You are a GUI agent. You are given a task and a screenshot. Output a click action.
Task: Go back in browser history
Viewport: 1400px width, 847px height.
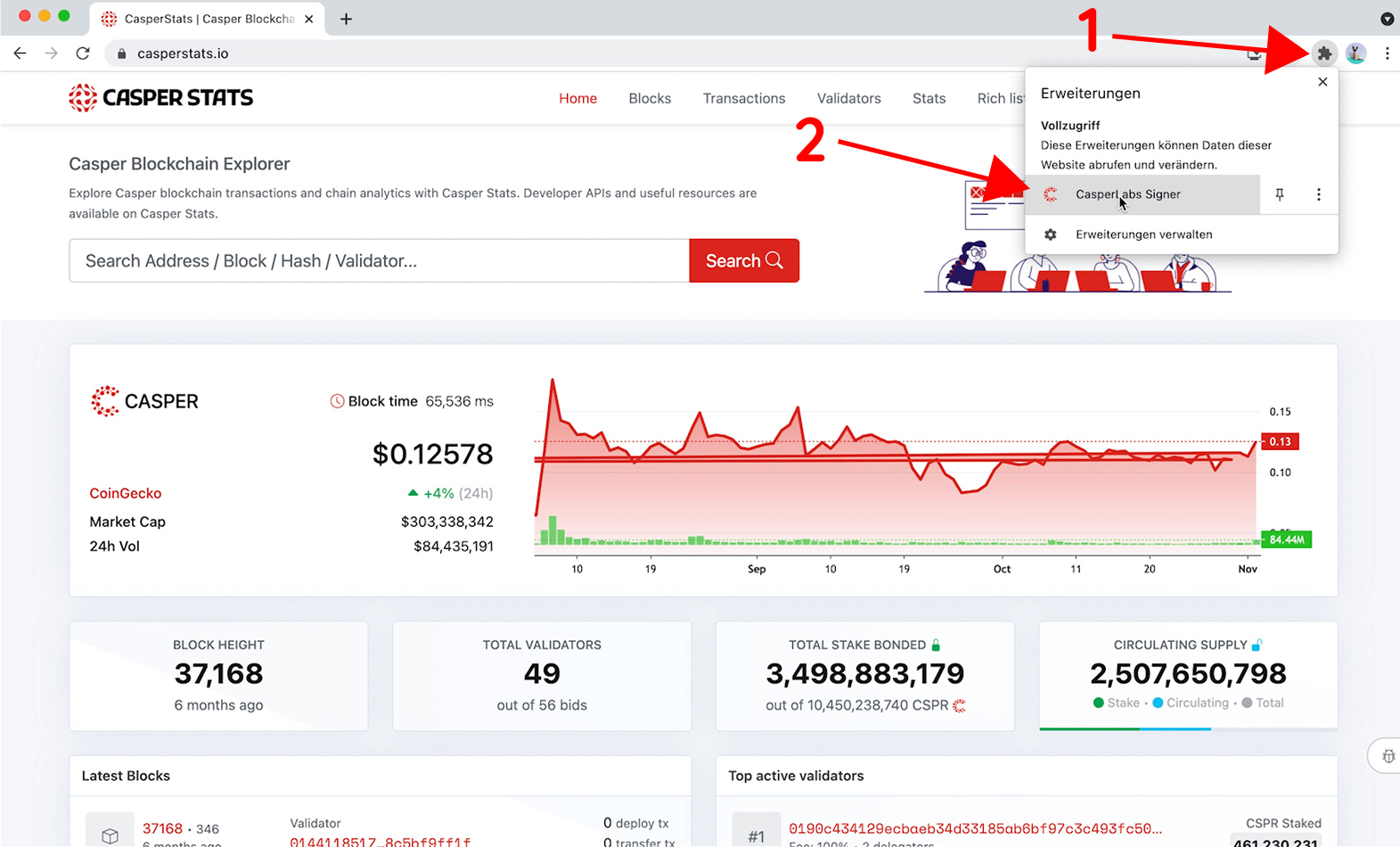click(x=20, y=53)
